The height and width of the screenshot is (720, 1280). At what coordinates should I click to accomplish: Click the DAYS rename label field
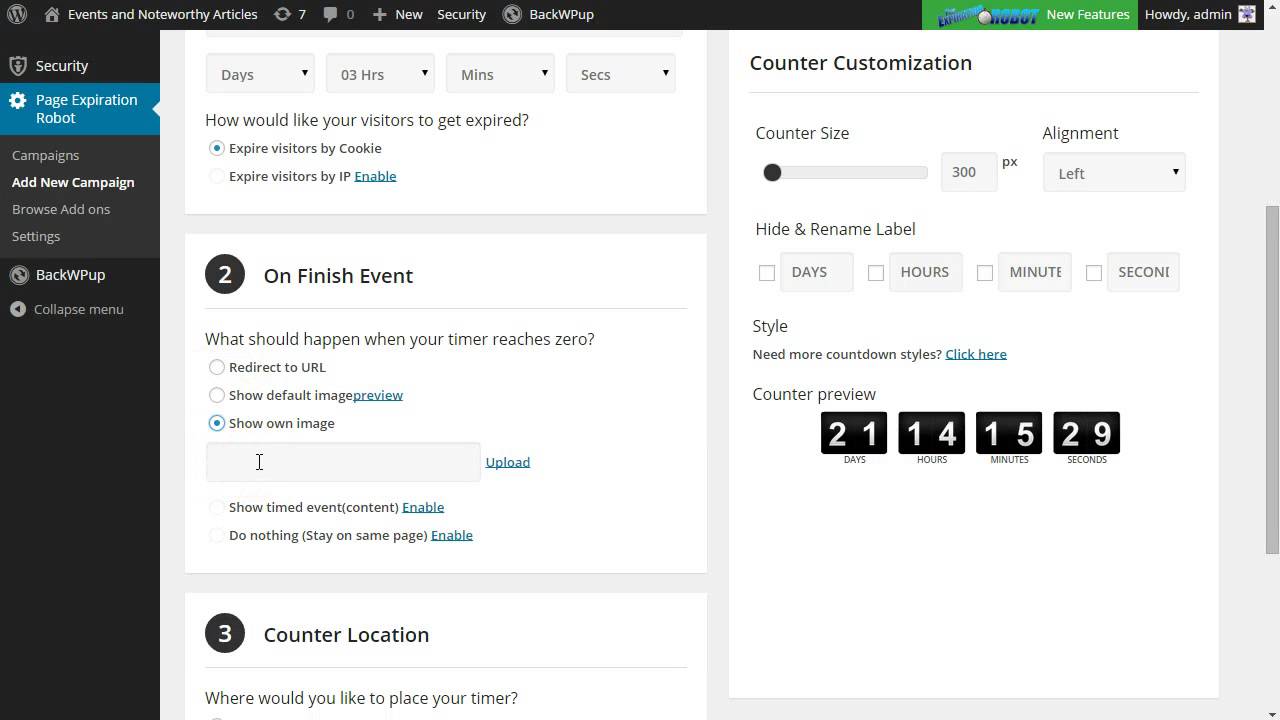[817, 272]
